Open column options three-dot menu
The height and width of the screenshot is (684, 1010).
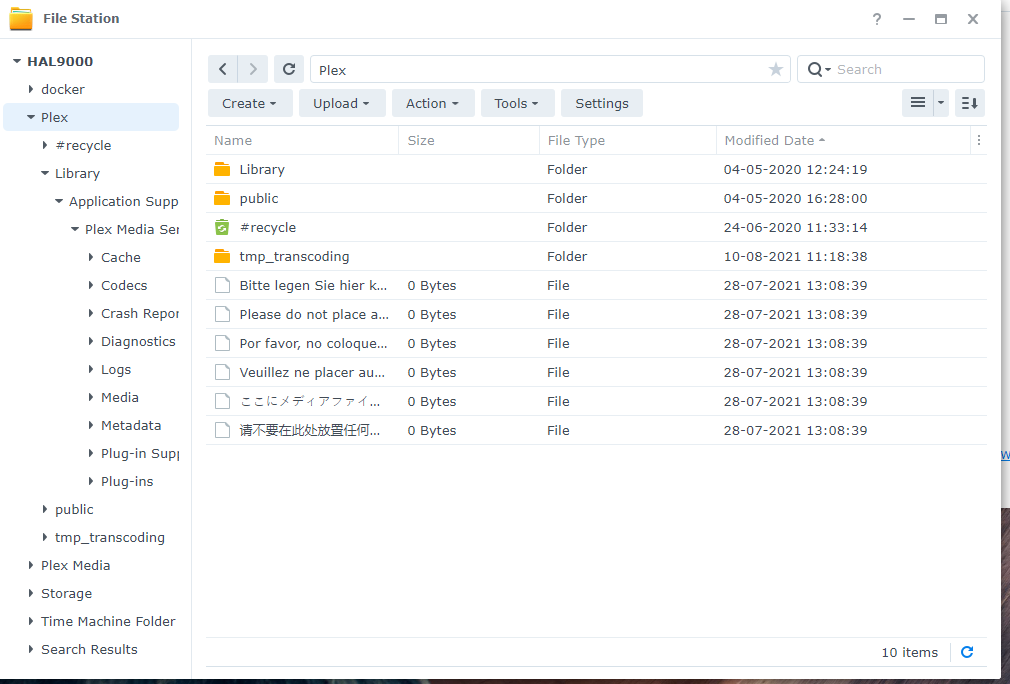(978, 140)
